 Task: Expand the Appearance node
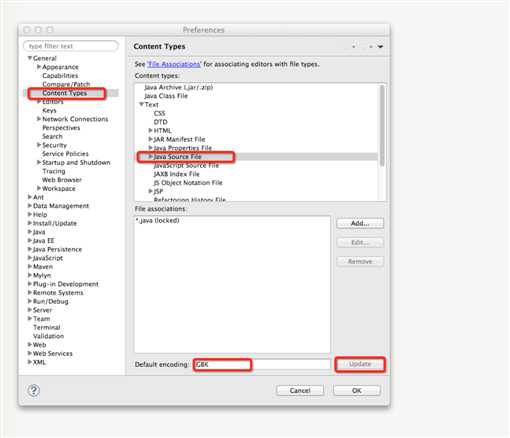pos(39,67)
